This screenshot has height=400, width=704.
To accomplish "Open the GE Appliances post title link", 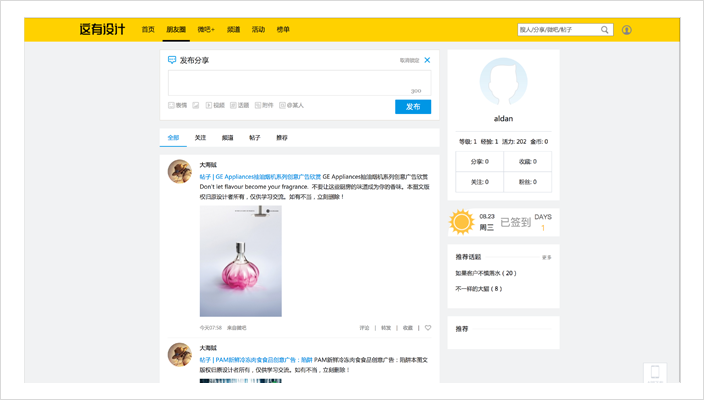I will (x=260, y=177).
